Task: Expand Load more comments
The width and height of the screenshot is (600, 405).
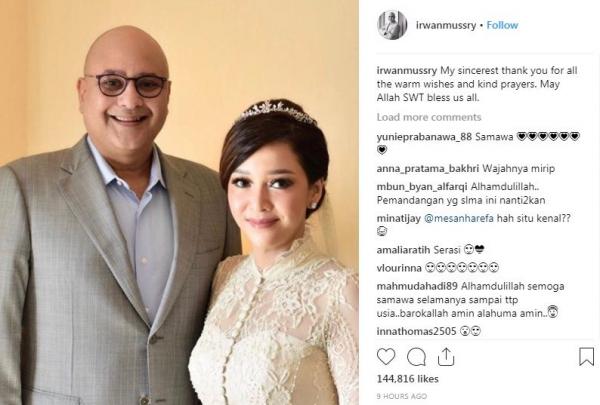Action: point(429,117)
